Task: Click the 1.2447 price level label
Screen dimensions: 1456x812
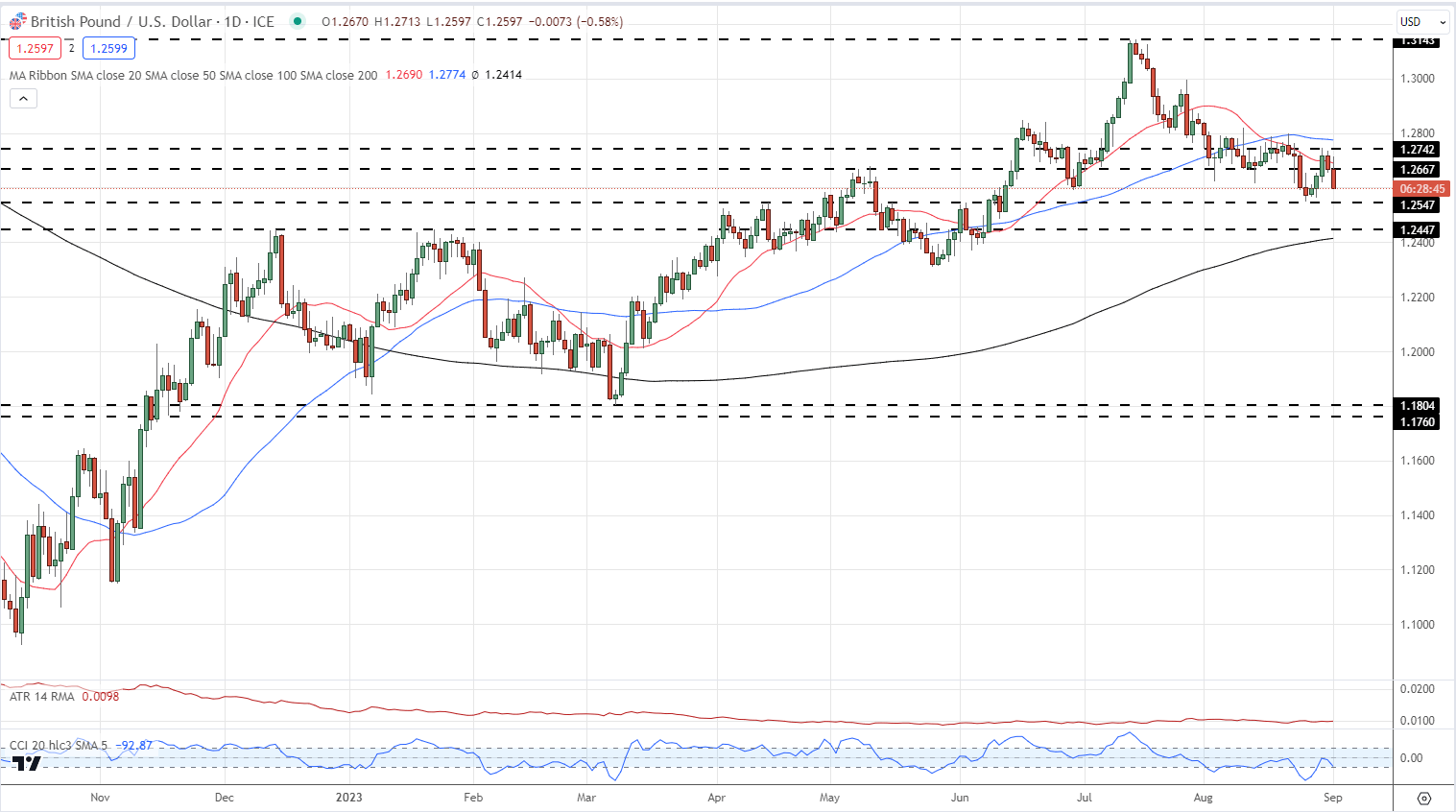Action: click(1418, 230)
